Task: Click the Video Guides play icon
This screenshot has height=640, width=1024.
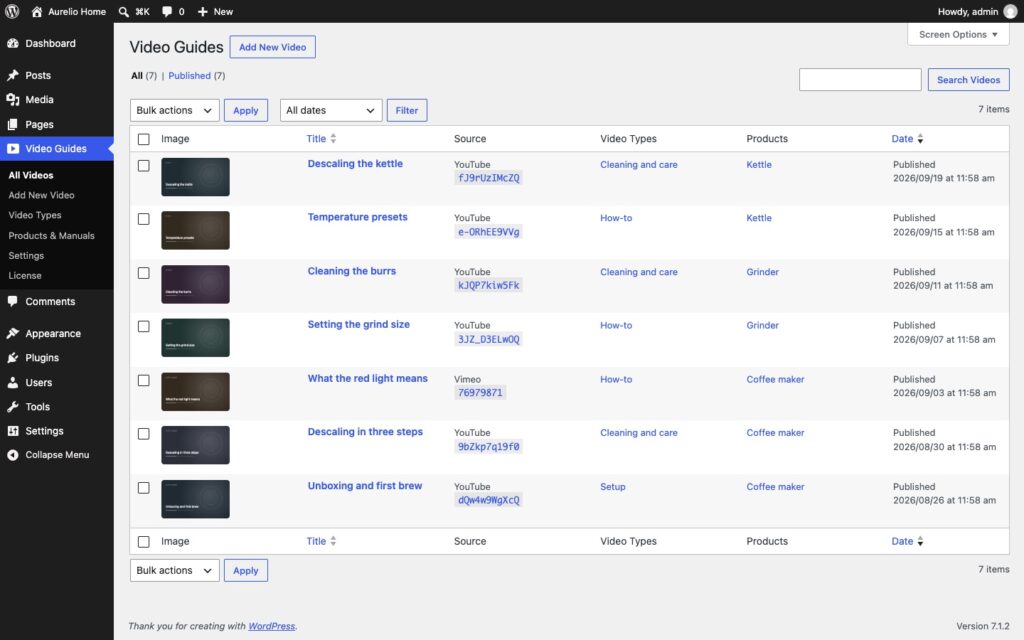Action: coord(12,148)
